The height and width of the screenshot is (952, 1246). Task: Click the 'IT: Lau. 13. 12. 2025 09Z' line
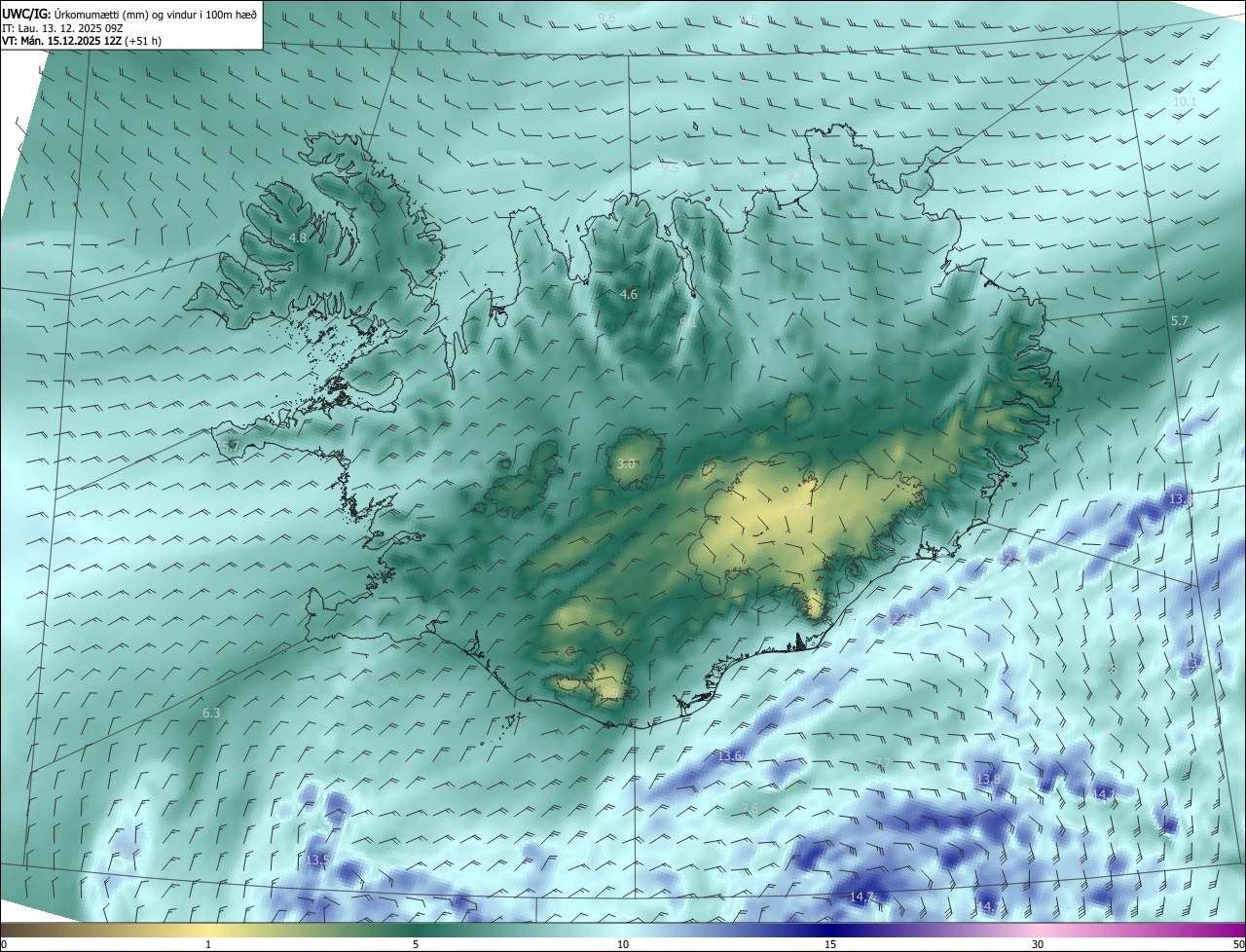(x=62, y=27)
